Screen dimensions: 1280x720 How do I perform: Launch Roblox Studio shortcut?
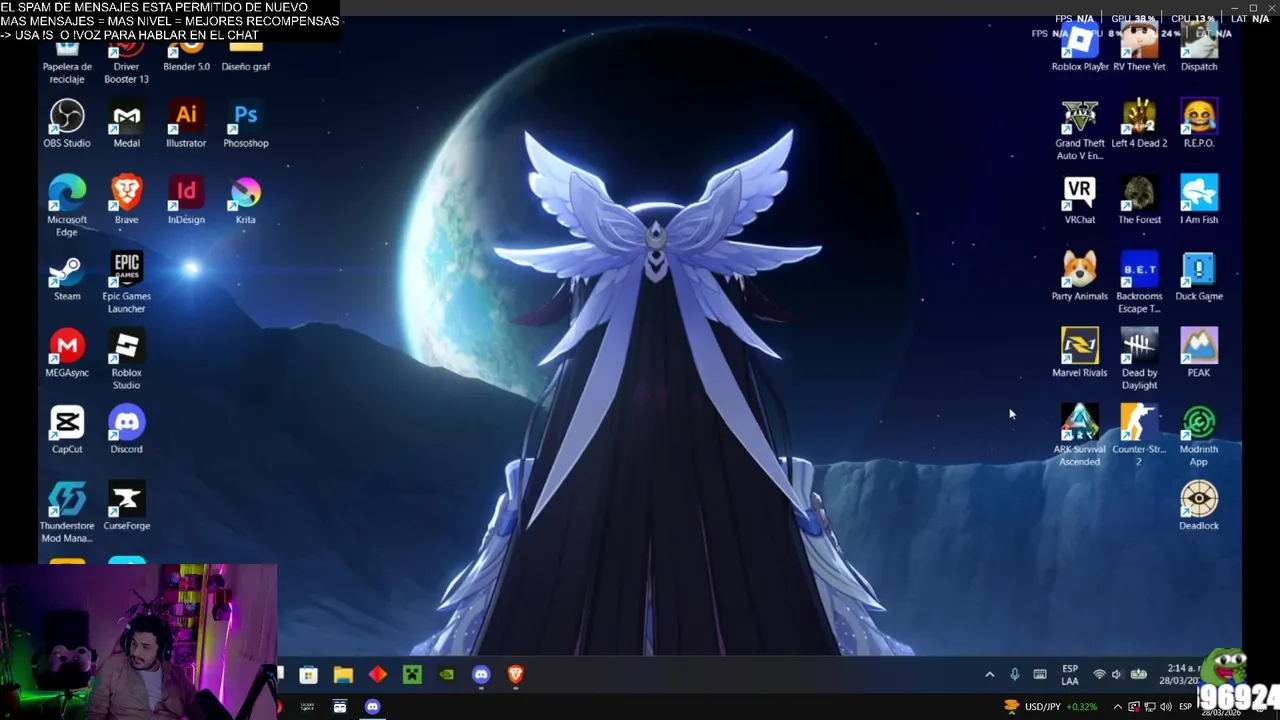126,360
